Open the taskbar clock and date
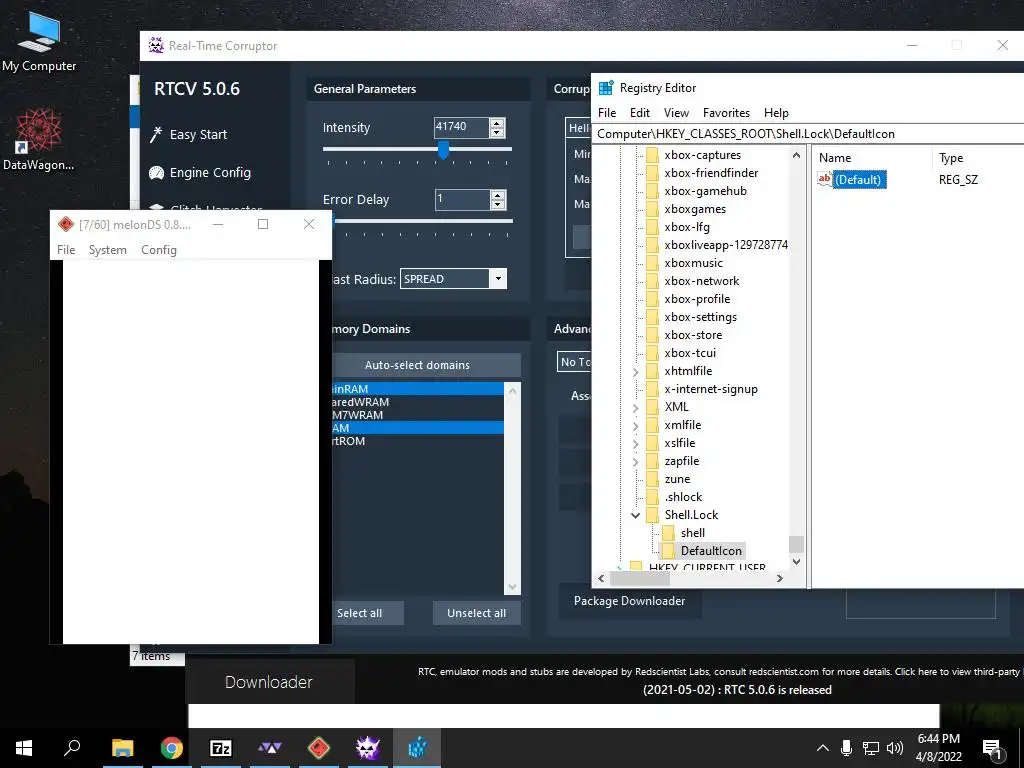 938,748
